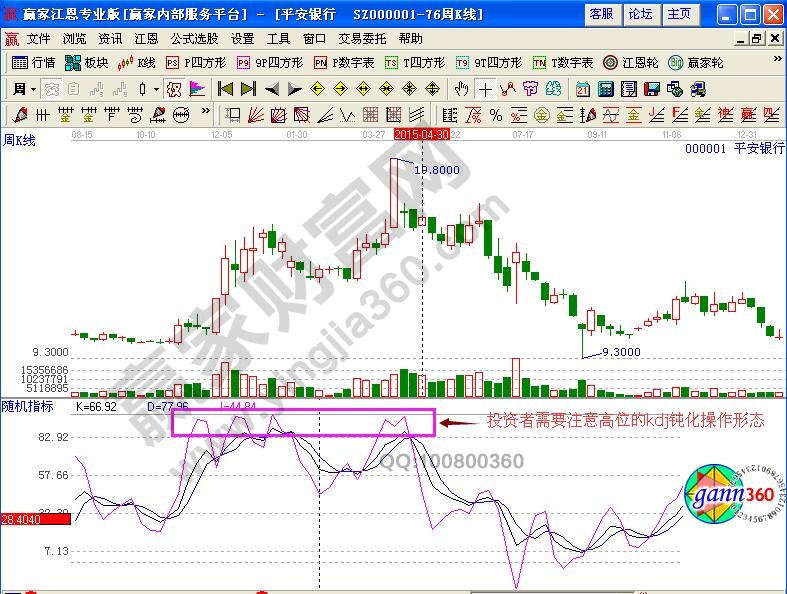Image resolution: width=787 pixels, height=594 pixels.
Task: Select the hand pan tool
Action: (x=462, y=88)
